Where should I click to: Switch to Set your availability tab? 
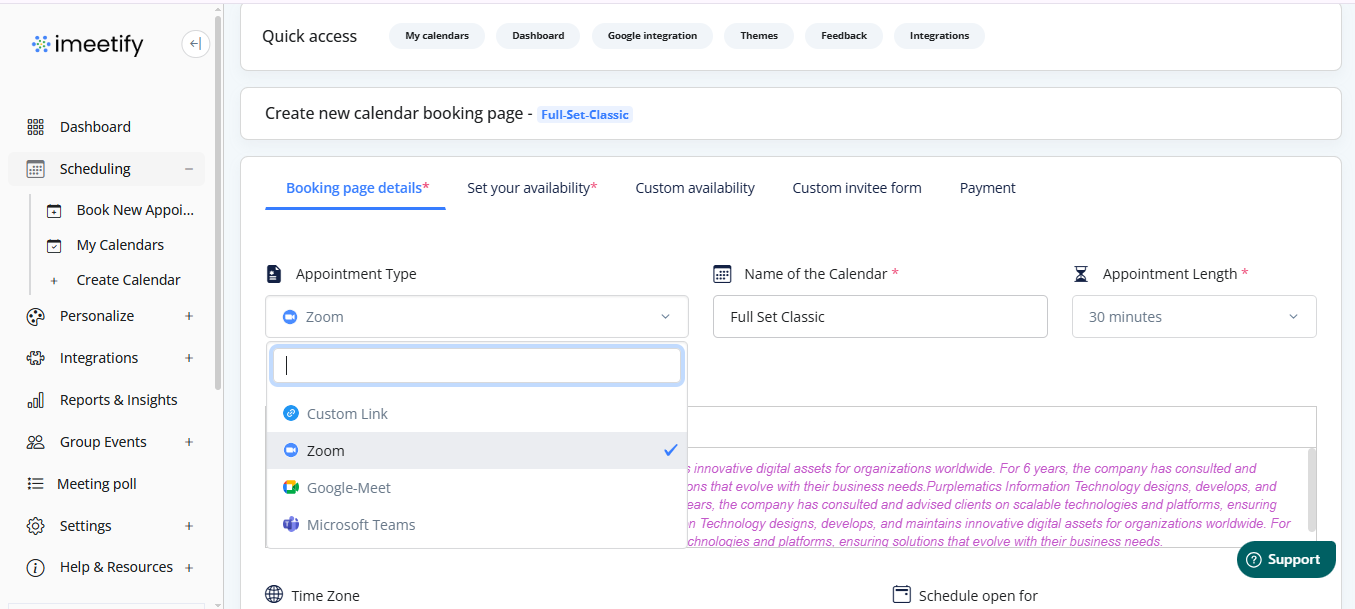coord(531,188)
